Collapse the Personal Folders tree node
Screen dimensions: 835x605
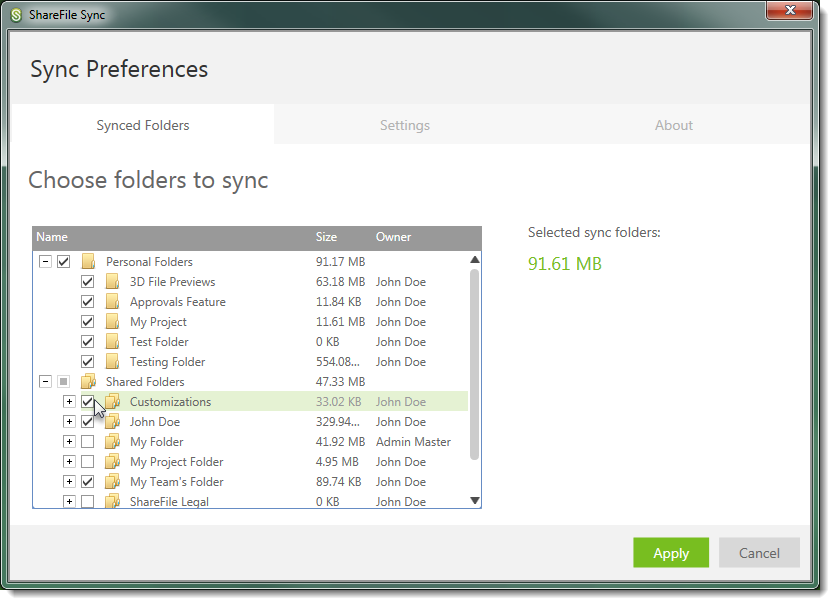(x=45, y=261)
